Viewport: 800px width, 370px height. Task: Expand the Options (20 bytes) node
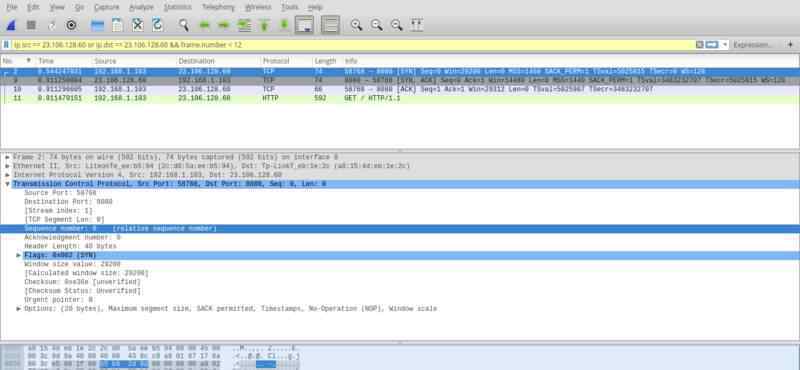[18, 309]
